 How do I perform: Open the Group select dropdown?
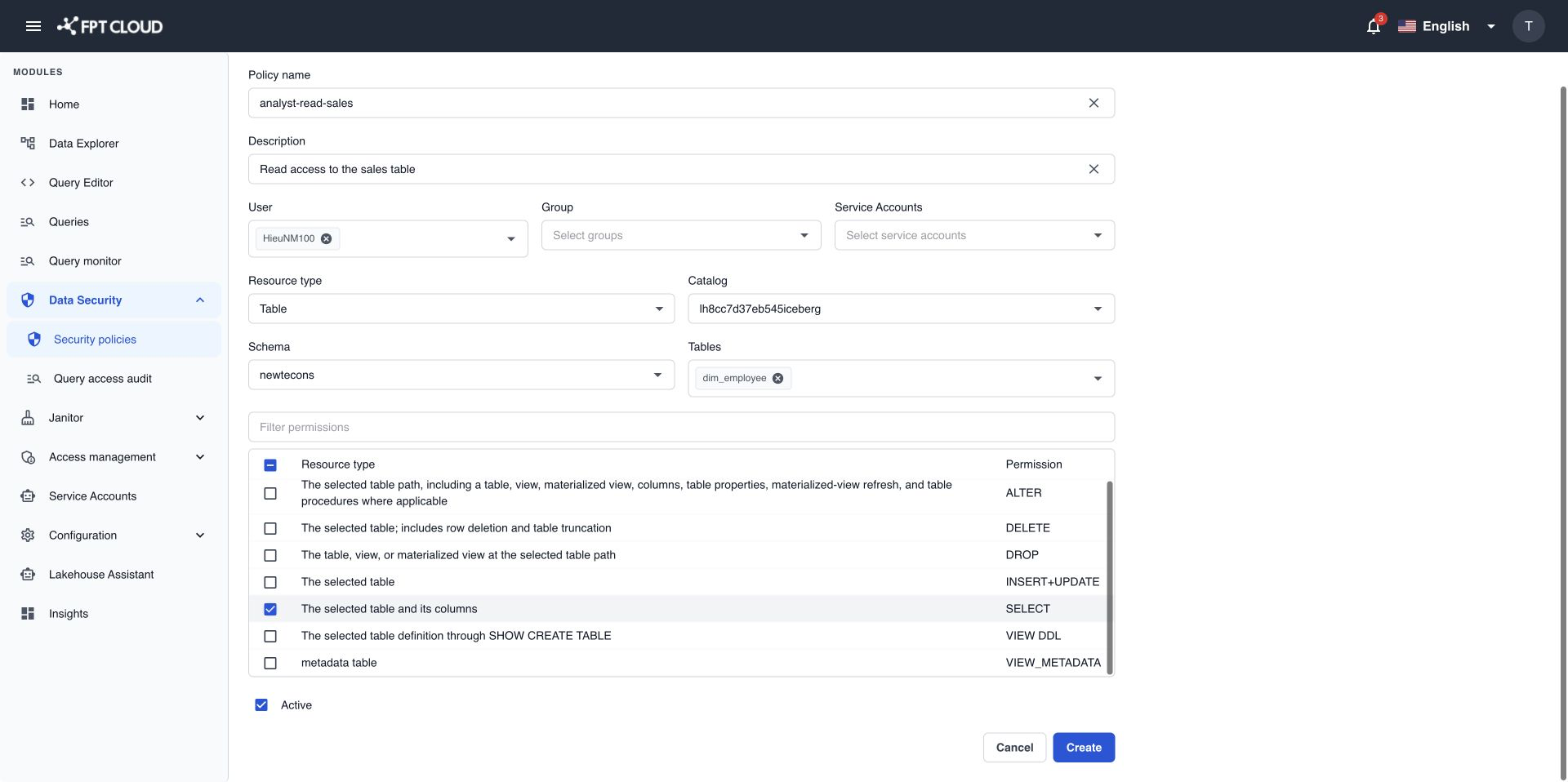tap(681, 235)
